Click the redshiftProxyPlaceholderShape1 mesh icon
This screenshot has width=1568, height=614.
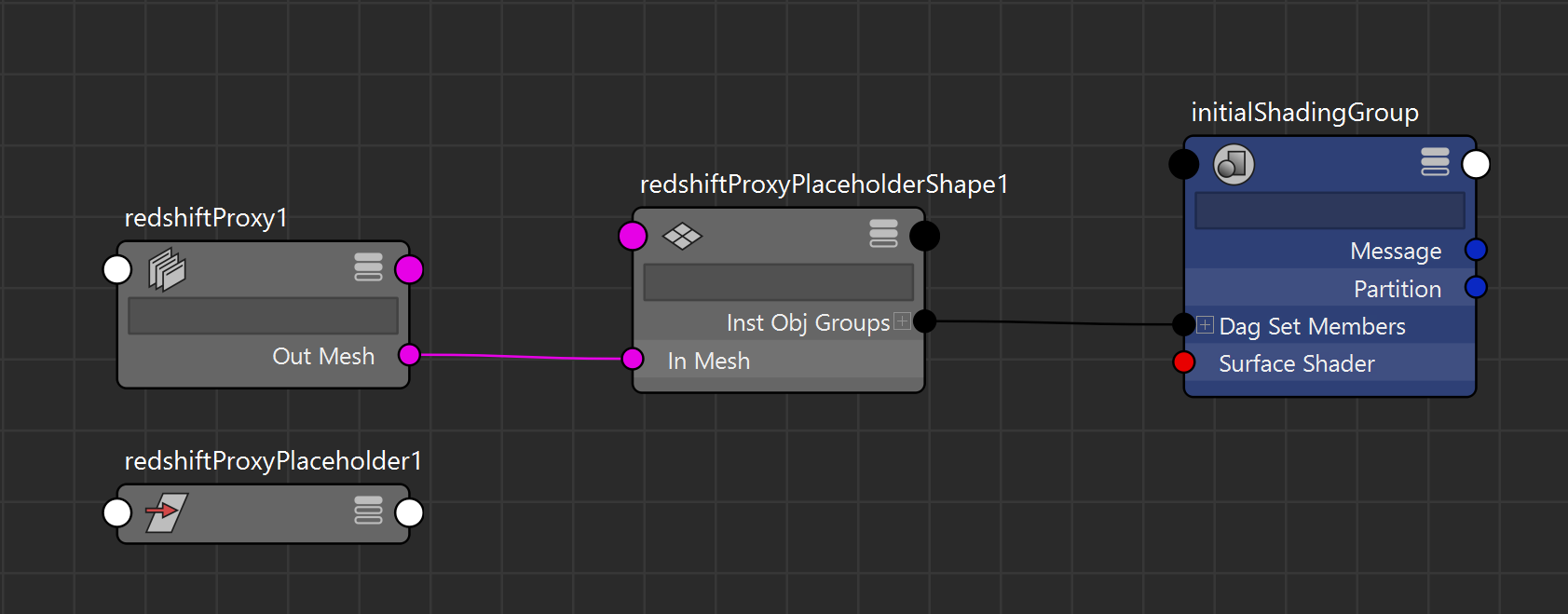682,237
